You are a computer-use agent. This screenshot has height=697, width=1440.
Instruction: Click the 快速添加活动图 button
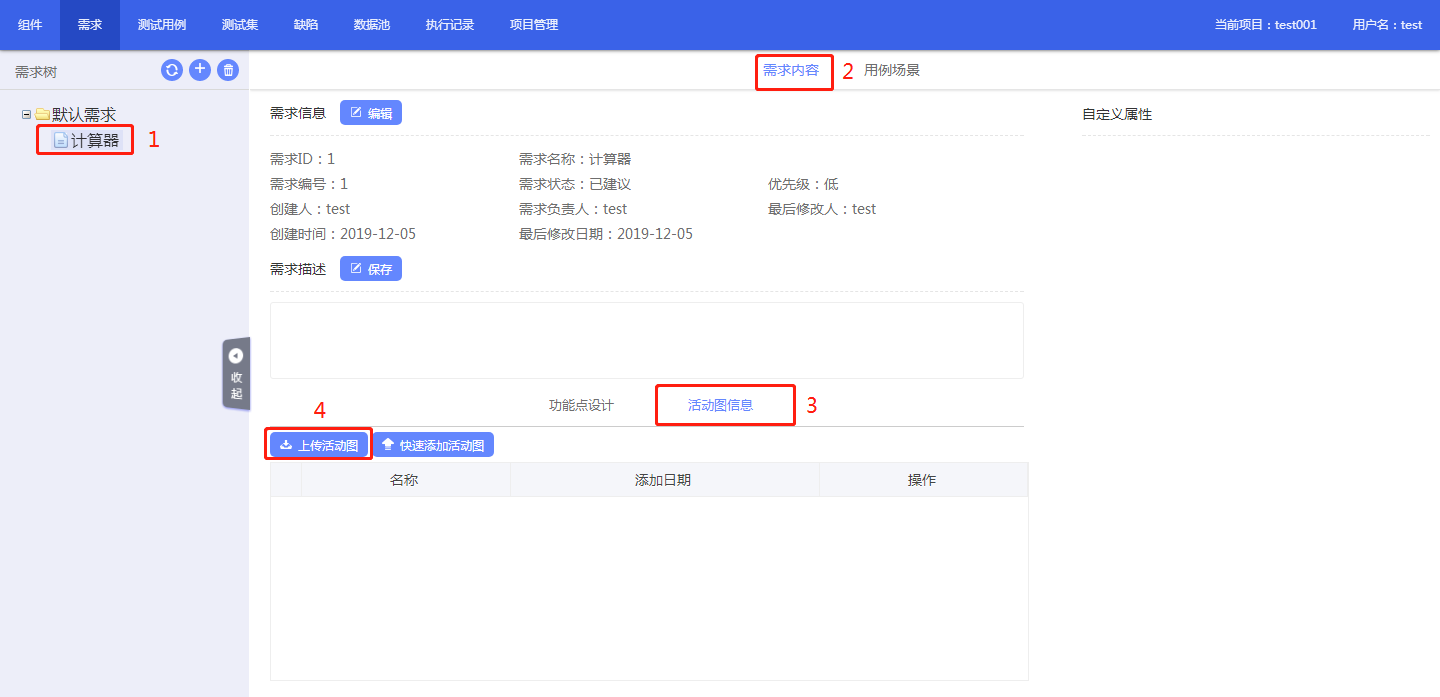(433, 445)
